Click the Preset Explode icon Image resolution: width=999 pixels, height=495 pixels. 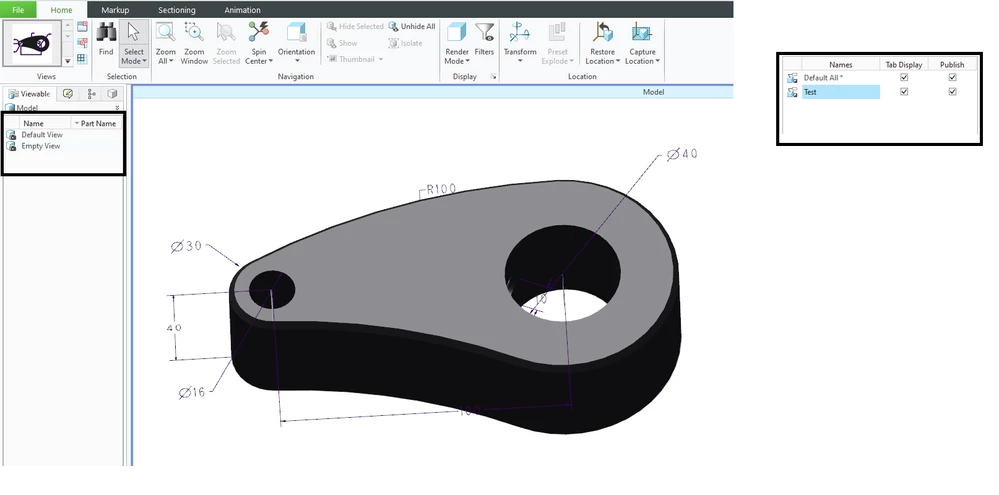(557, 32)
